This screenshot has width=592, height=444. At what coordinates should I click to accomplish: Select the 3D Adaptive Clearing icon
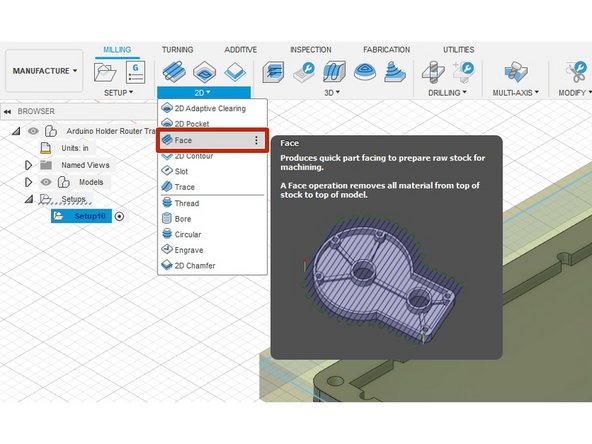[273, 72]
